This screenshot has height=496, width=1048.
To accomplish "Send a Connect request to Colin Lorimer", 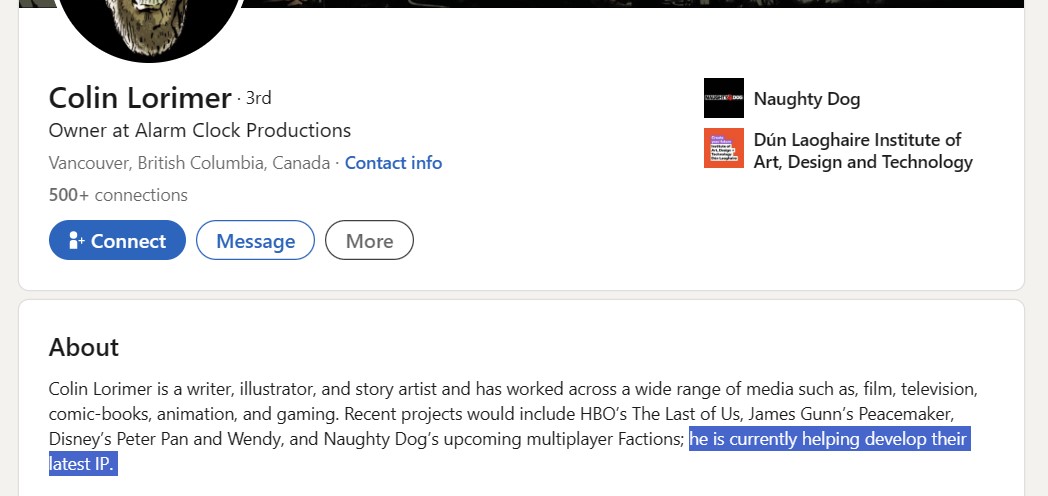I will point(117,240).
